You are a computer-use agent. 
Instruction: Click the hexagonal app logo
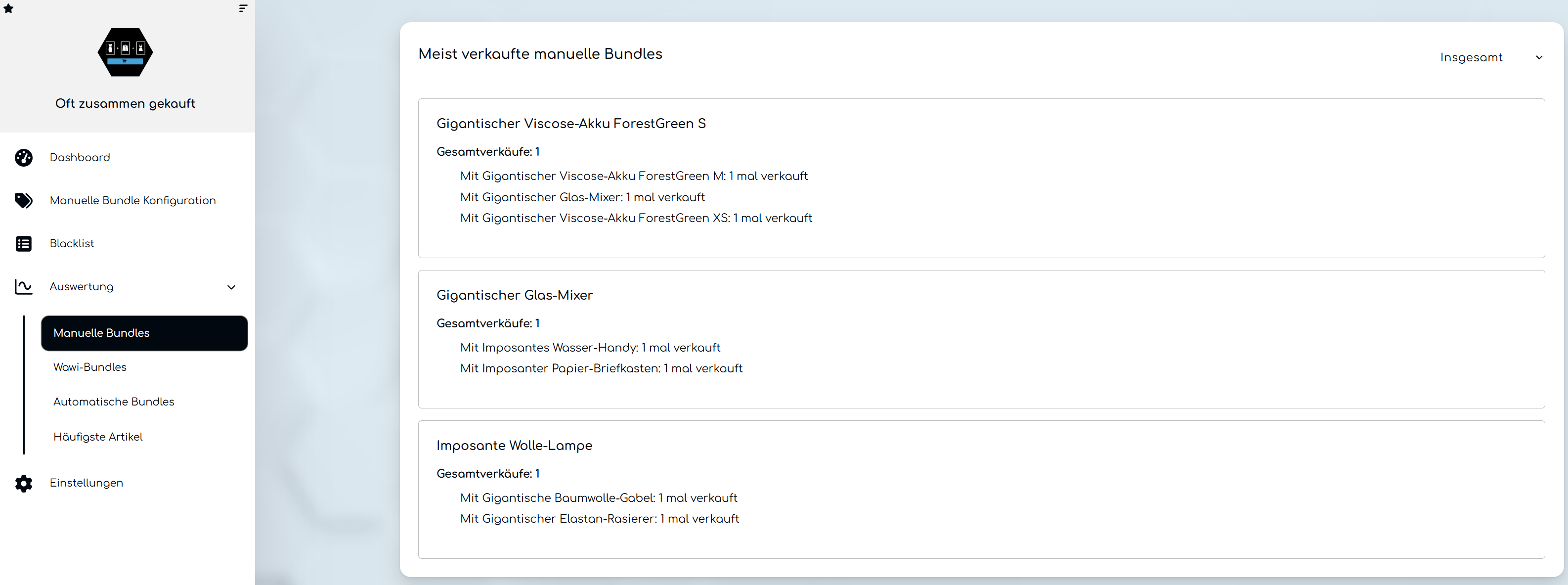(126, 52)
